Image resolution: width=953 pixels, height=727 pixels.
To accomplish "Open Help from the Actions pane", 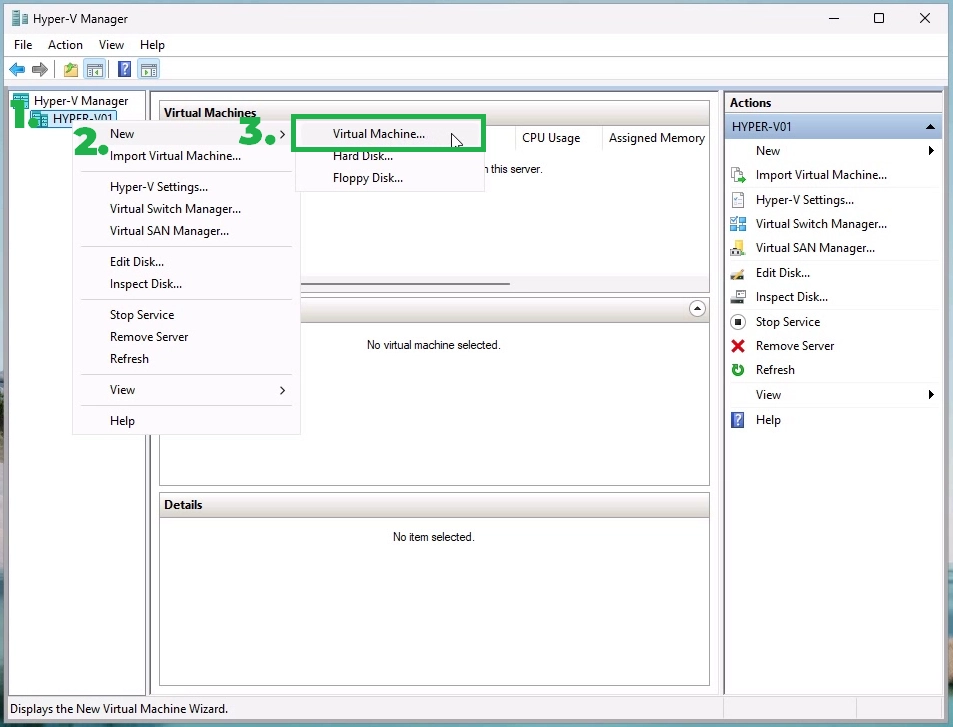I will pos(768,419).
